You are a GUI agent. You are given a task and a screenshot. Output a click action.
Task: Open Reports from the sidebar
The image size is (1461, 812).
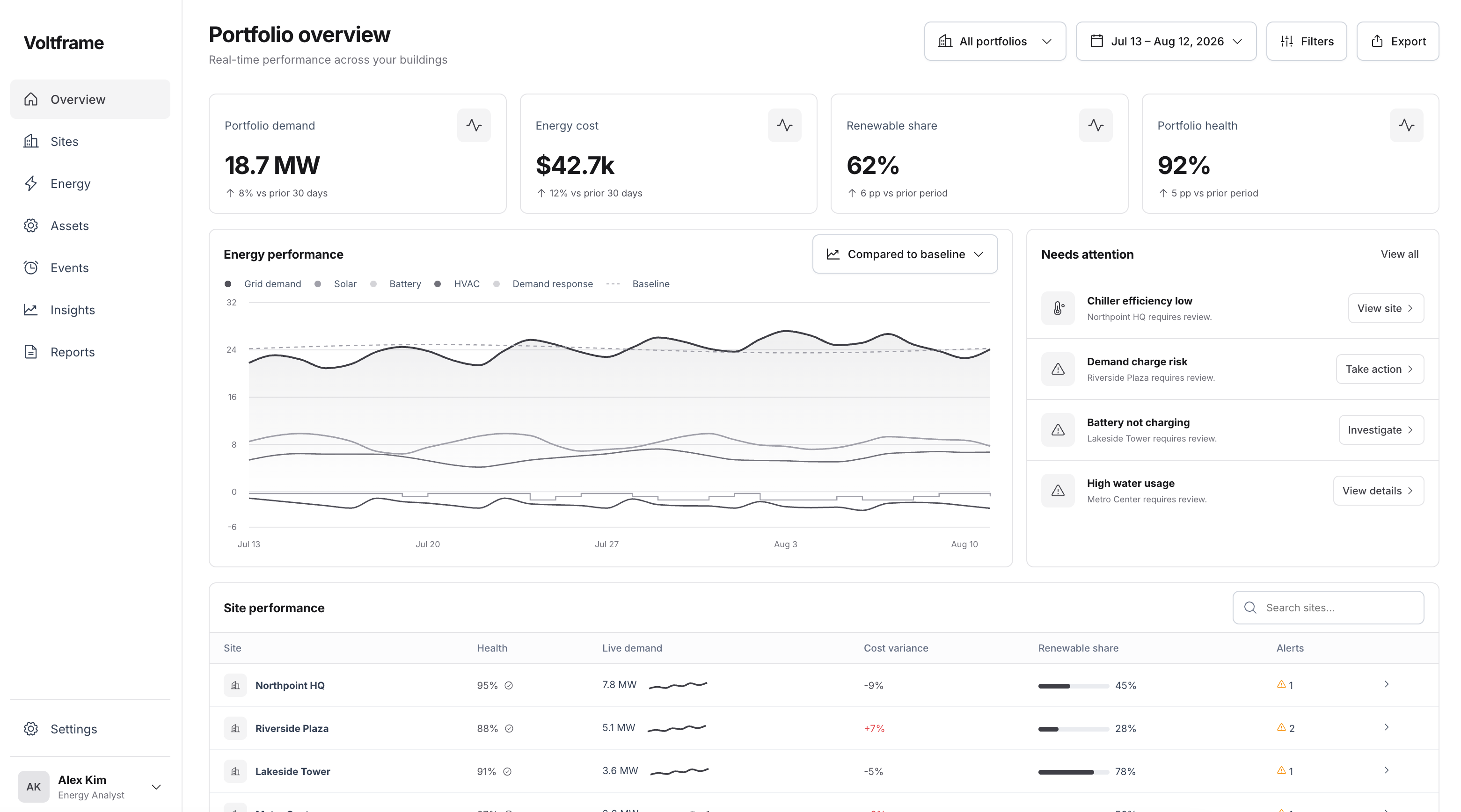90,352
